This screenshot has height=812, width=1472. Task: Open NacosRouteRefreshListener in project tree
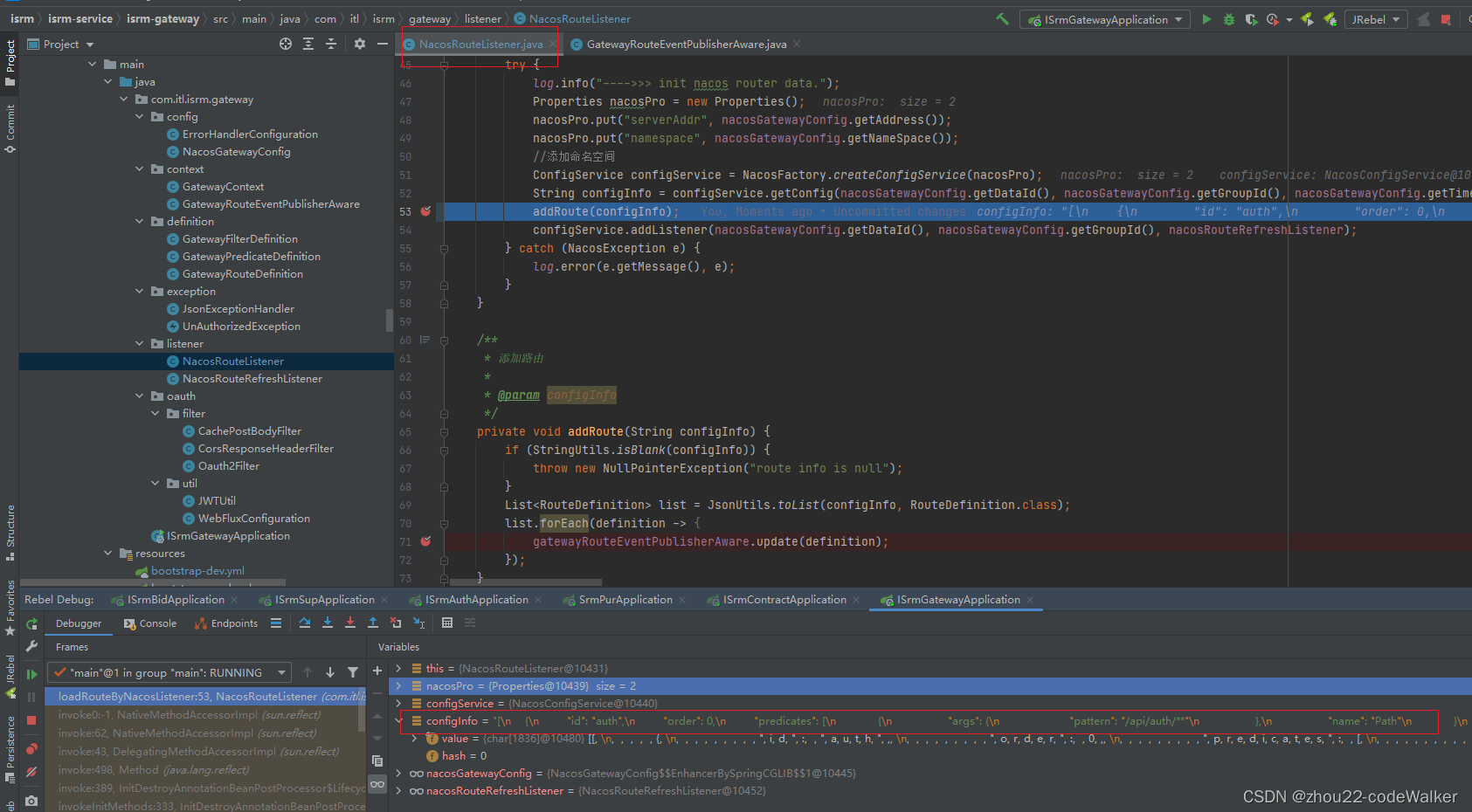(x=252, y=379)
